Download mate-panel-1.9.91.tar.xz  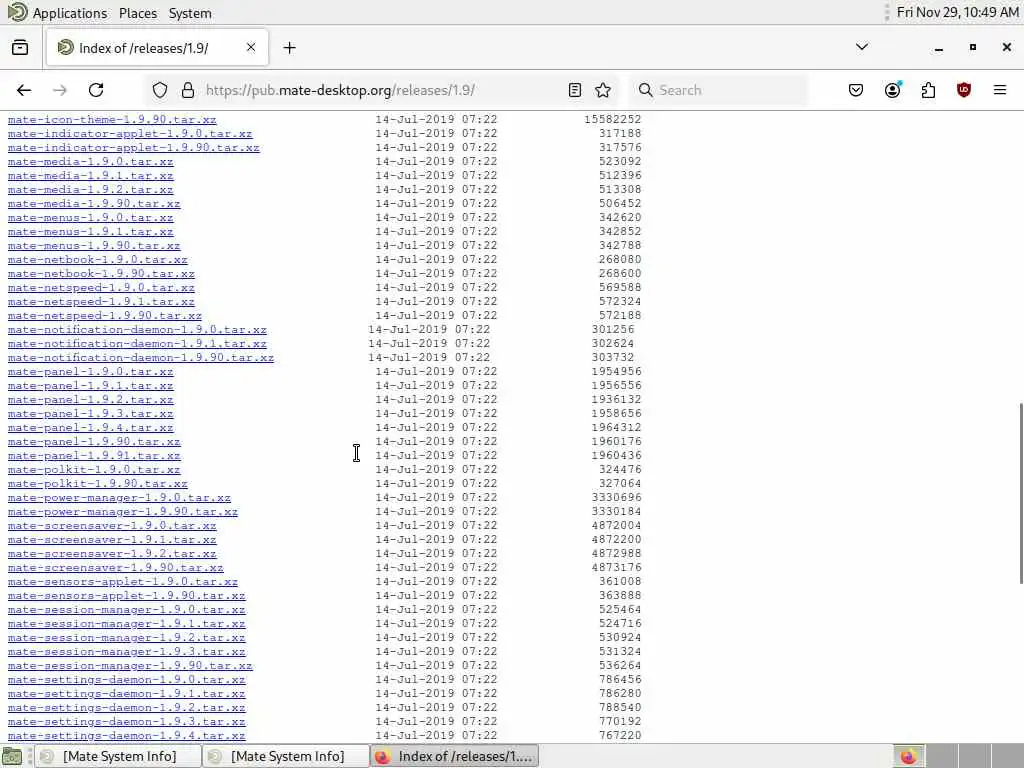click(x=94, y=456)
